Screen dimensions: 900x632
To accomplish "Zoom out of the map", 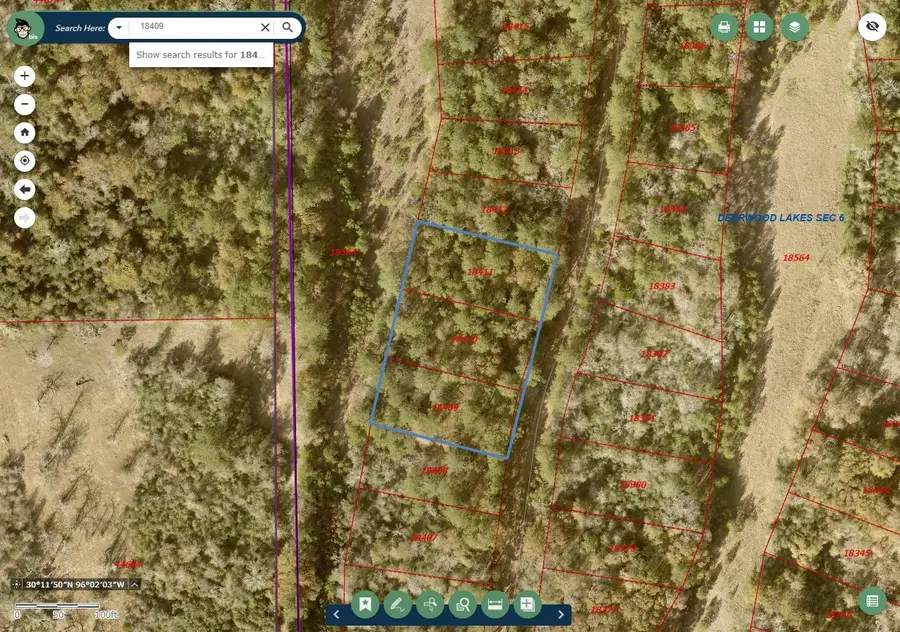I will coord(25,104).
